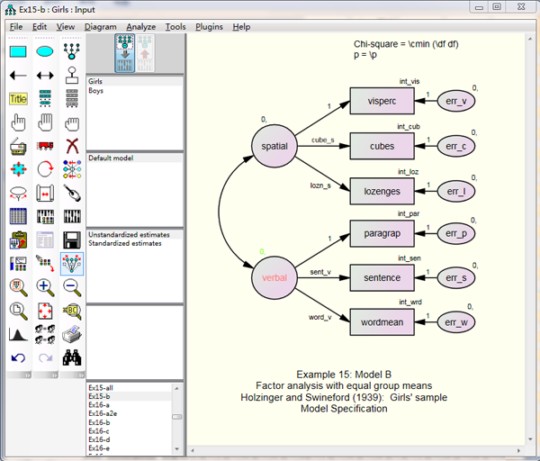The width and height of the screenshot is (540, 461).
Task: Open the Analyze menu
Action: click(x=141, y=27)
